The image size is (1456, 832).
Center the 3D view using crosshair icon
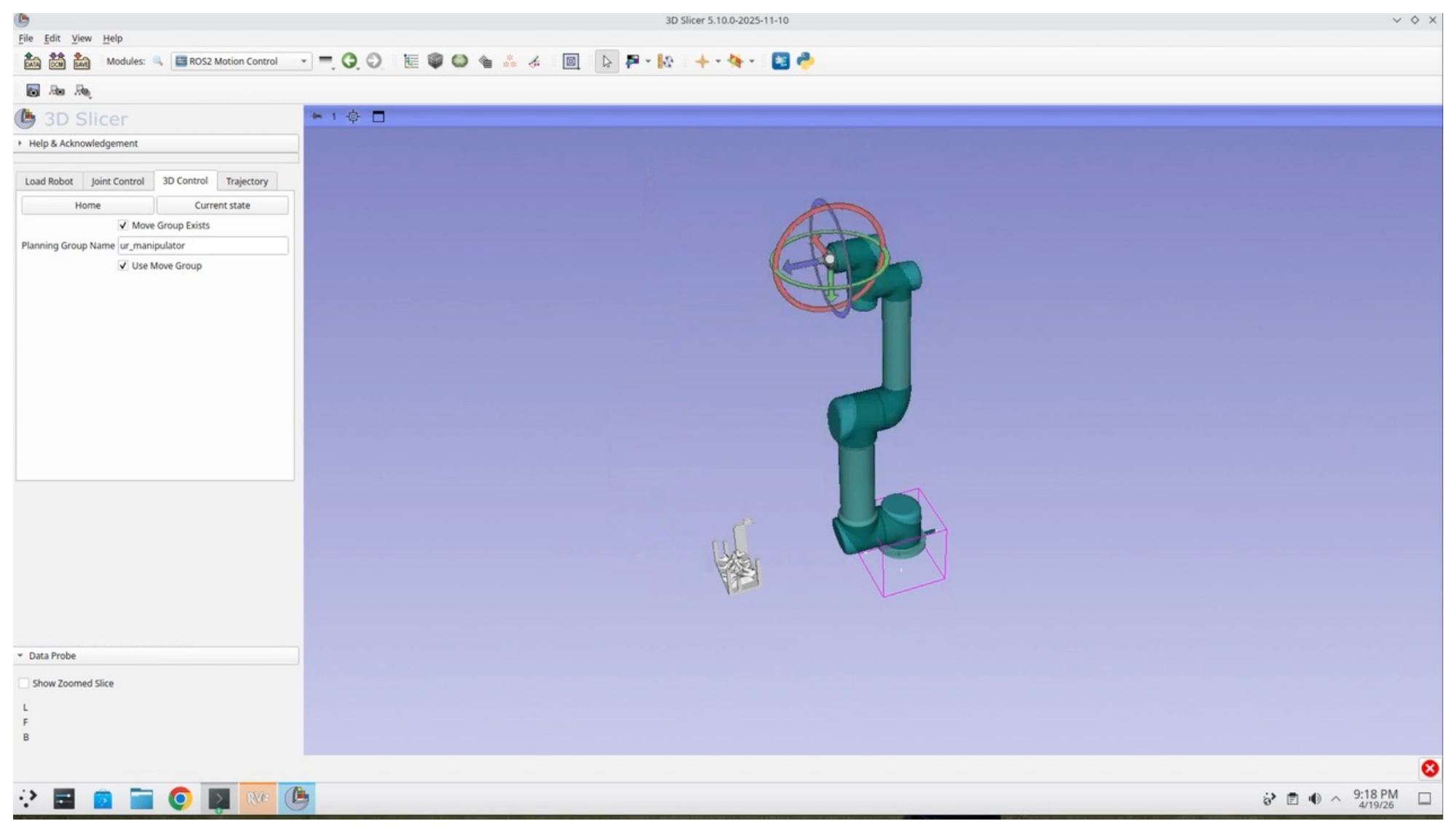coord(353,116)
